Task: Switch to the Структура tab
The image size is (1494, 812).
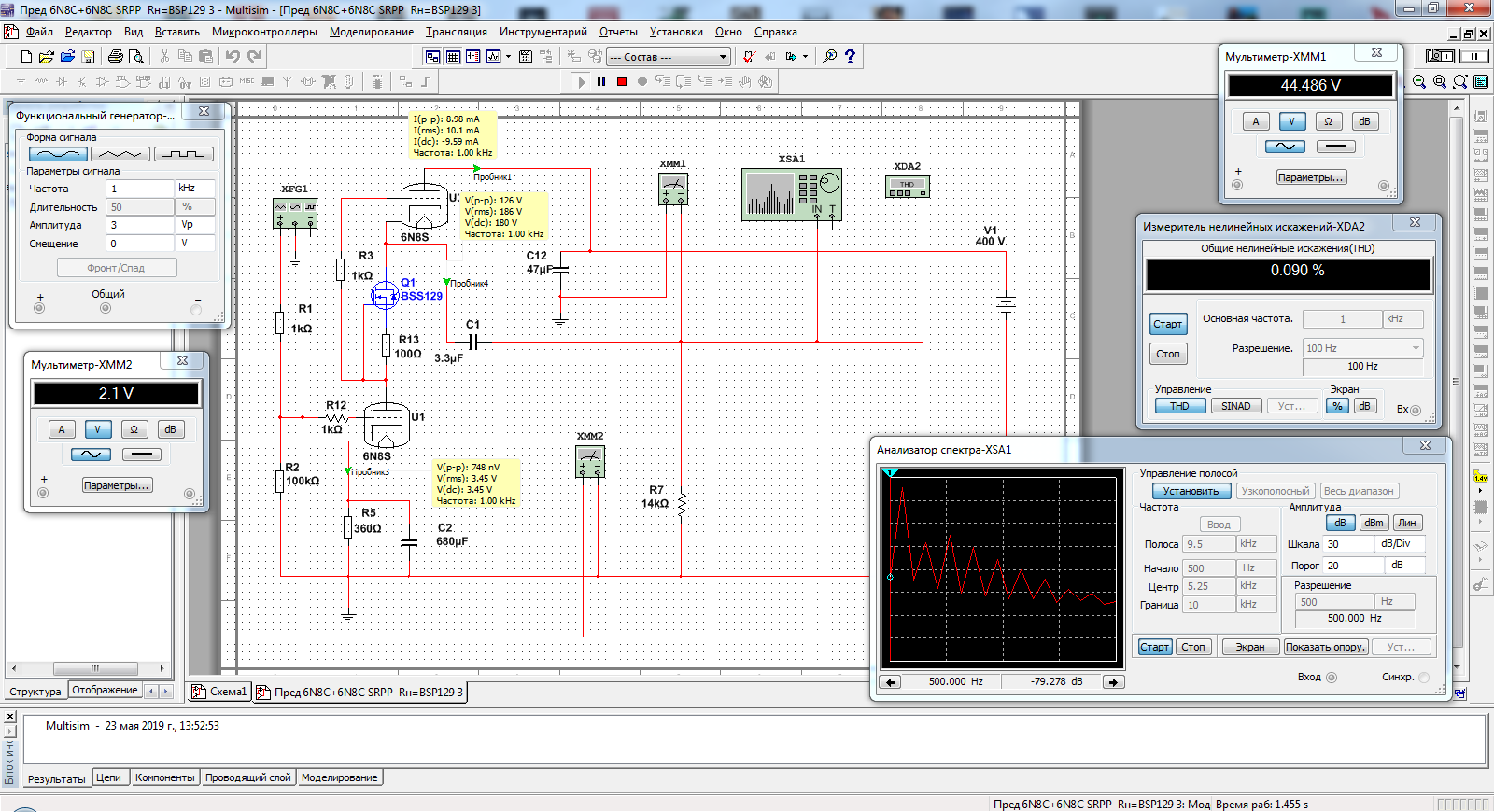Action: point(35,692)
